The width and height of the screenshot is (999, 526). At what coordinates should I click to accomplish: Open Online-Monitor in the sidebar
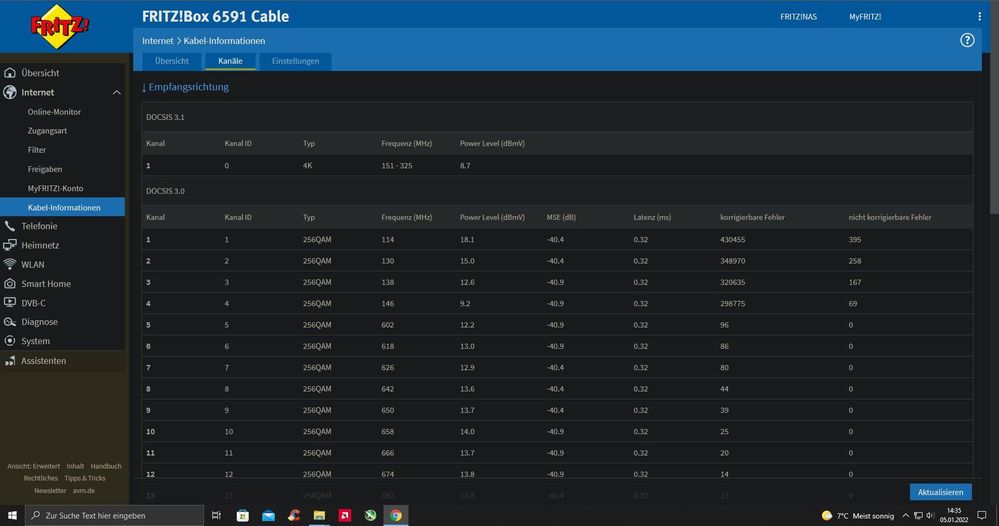pyautogui.click(x=54, y=112)
